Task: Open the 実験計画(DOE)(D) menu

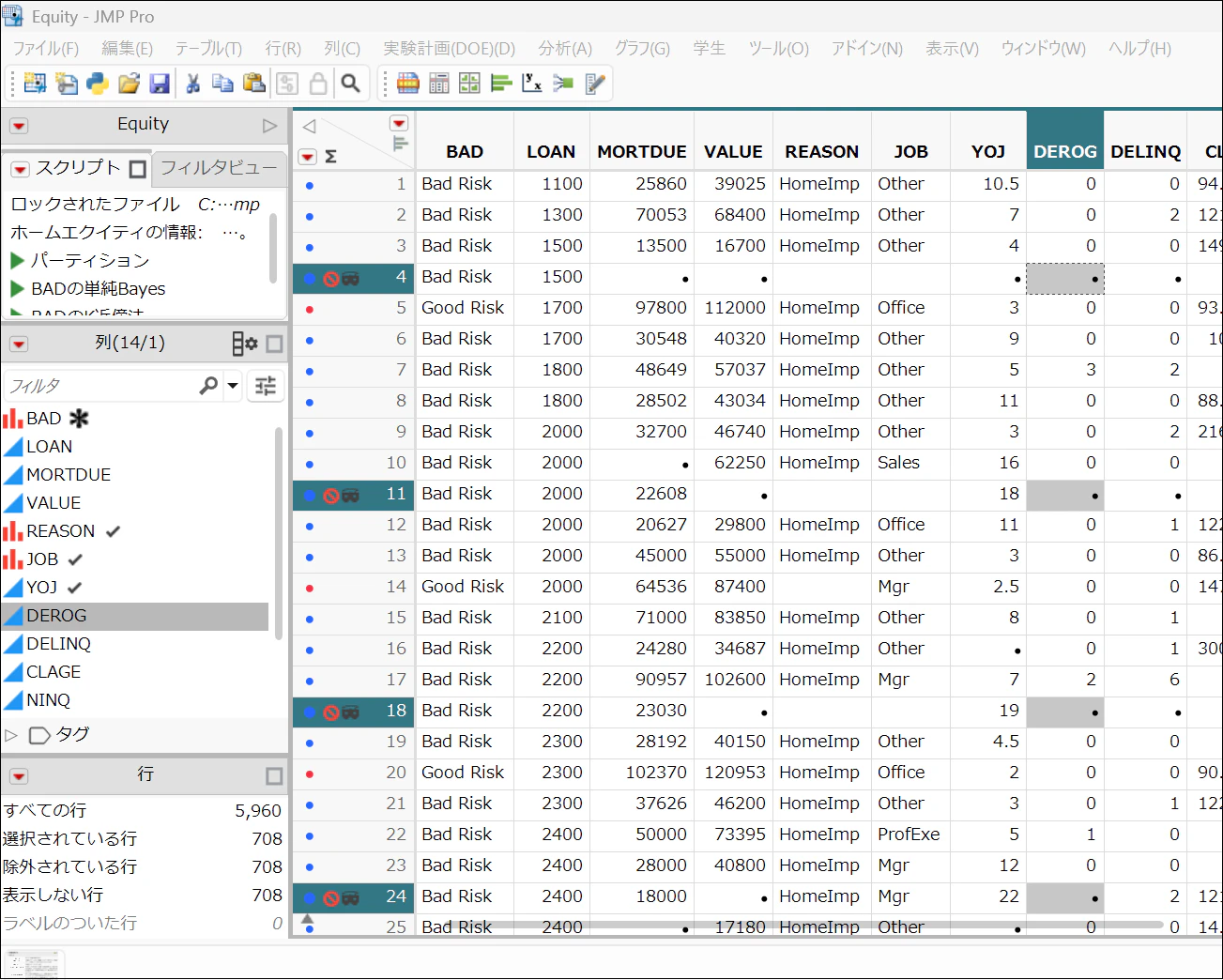Action: coord(449,48)
